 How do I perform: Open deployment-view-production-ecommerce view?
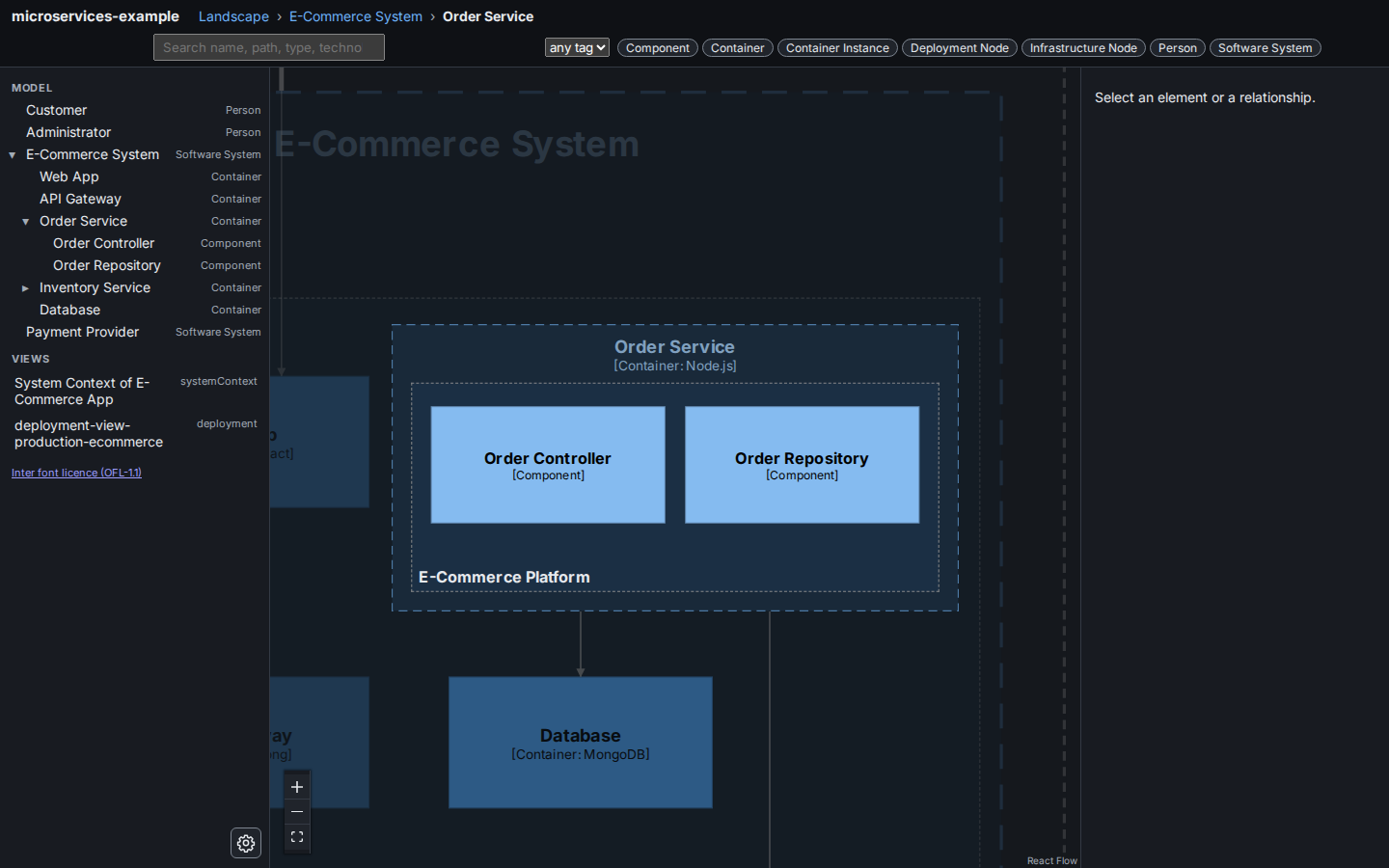(135, 434)
